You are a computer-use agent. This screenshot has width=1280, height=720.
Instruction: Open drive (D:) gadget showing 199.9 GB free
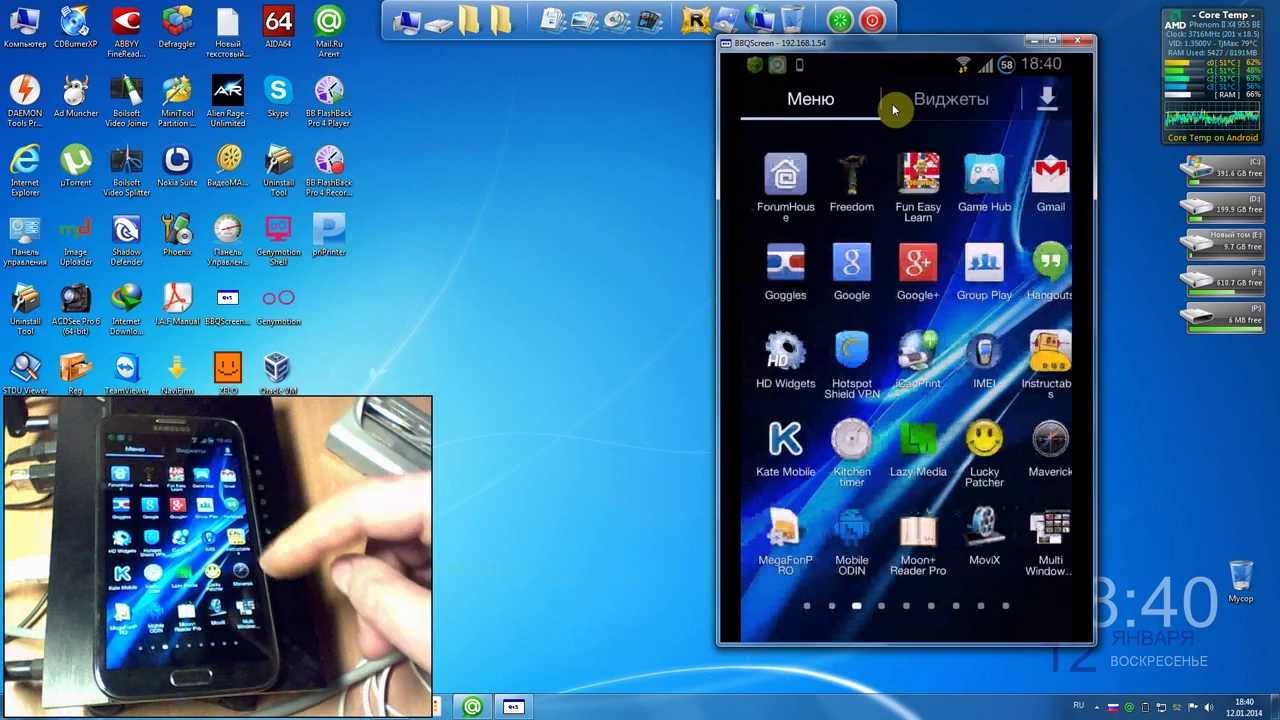coord(1224,208)
